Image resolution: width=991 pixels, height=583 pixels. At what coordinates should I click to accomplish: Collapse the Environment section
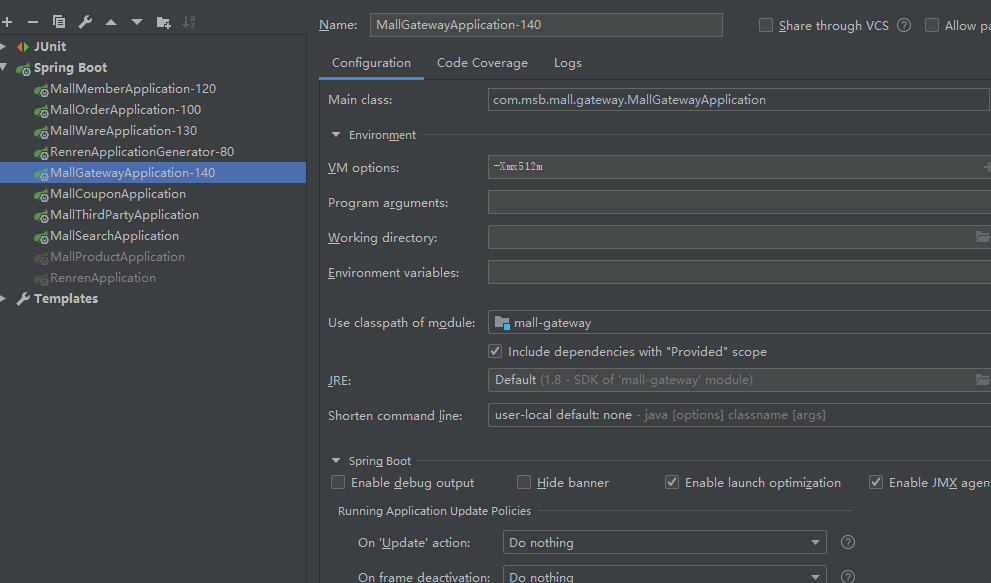tap(336, 135)
